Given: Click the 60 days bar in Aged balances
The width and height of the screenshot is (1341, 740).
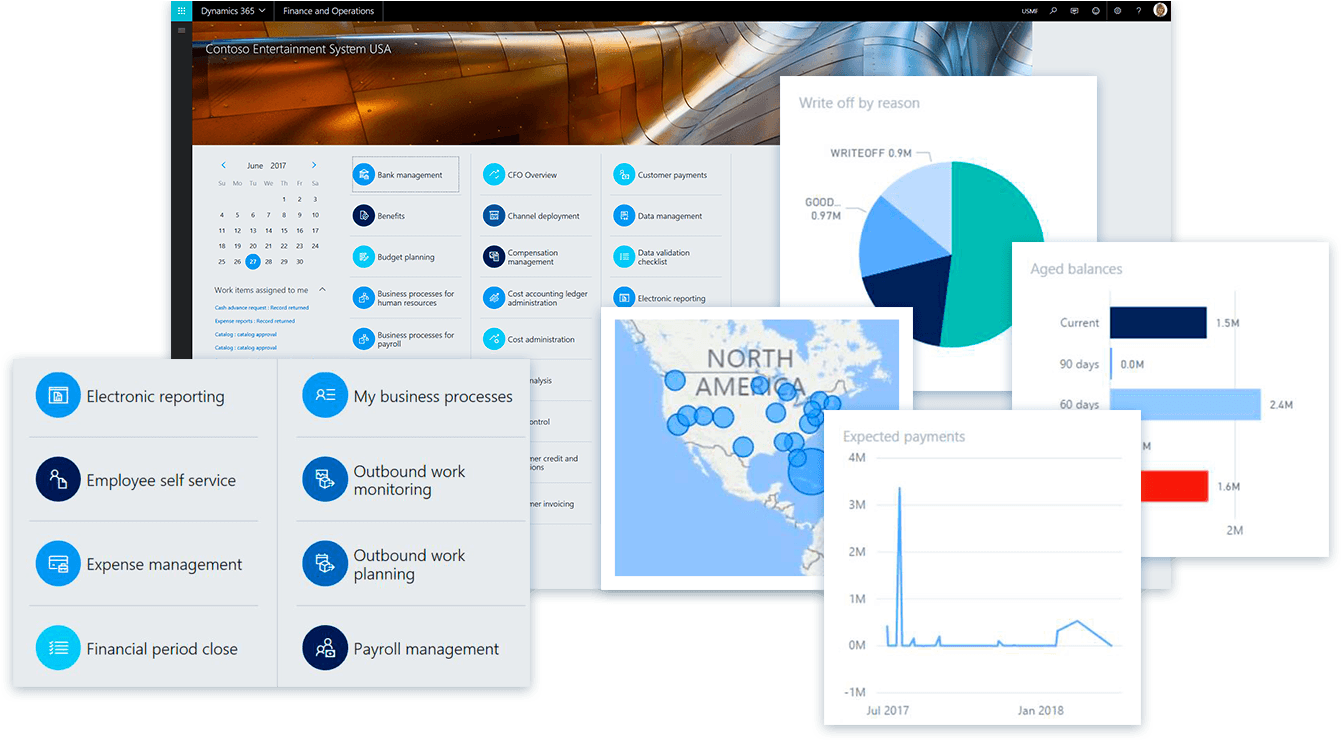Looking at the screenshot, I should [1185, 404].
